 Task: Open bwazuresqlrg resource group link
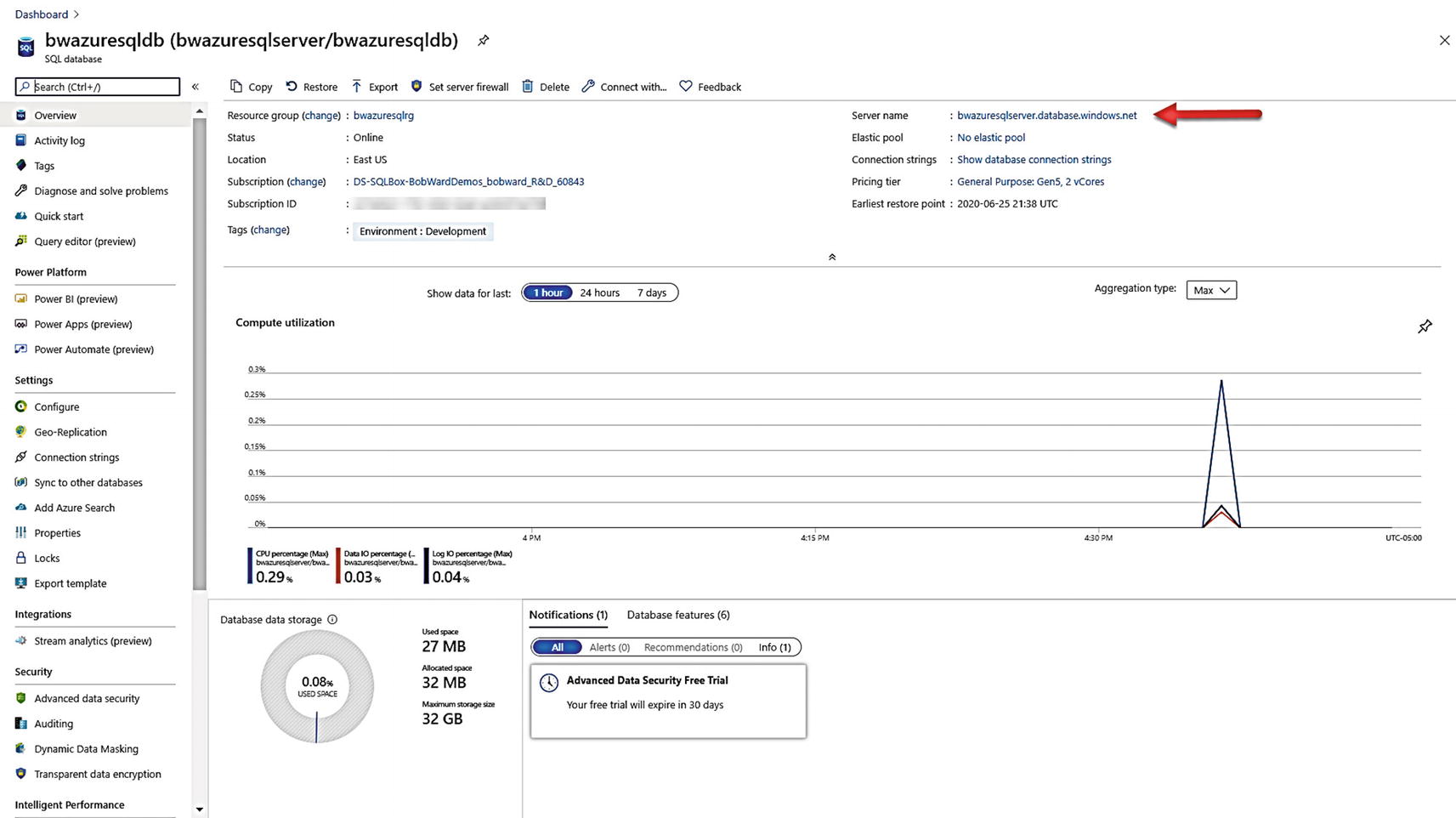point(383,116)
